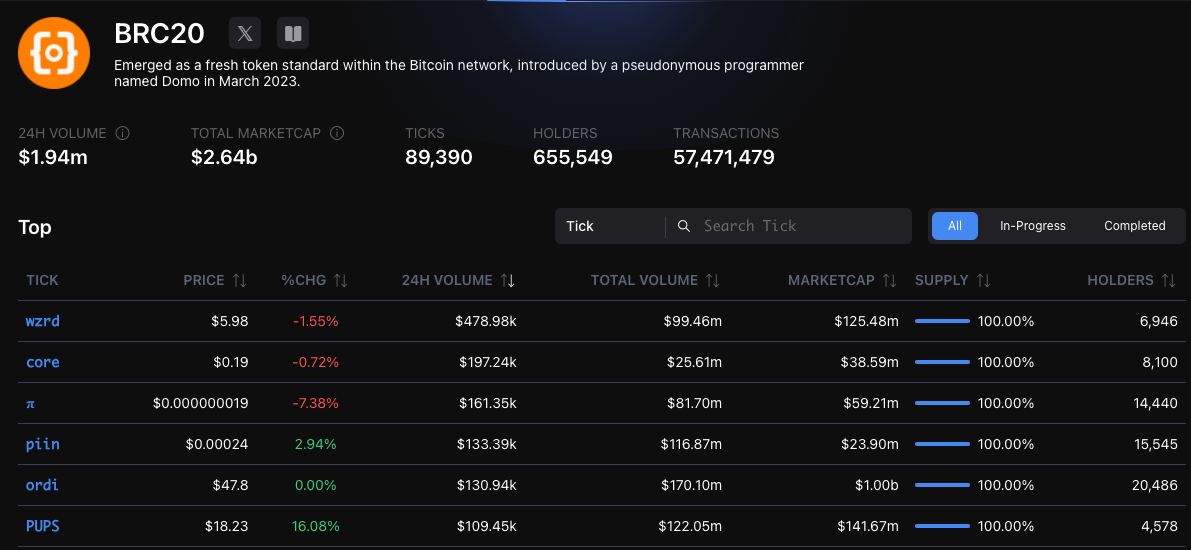
Task: Open the BRC20 X (Twitter) profile icon
Action: click(x=245, y=34)
